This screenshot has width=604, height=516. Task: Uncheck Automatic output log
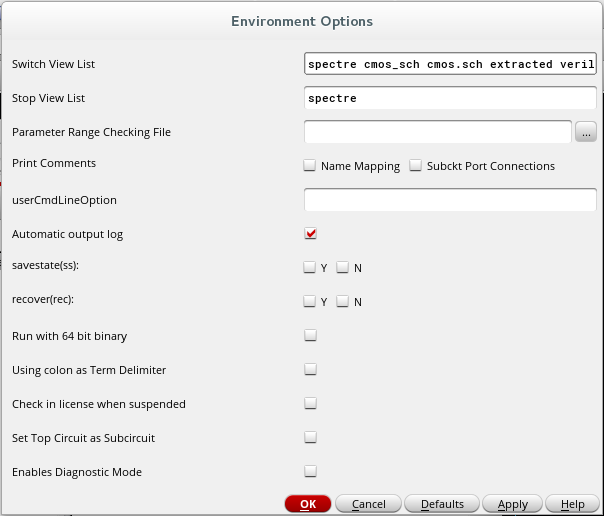310,233
